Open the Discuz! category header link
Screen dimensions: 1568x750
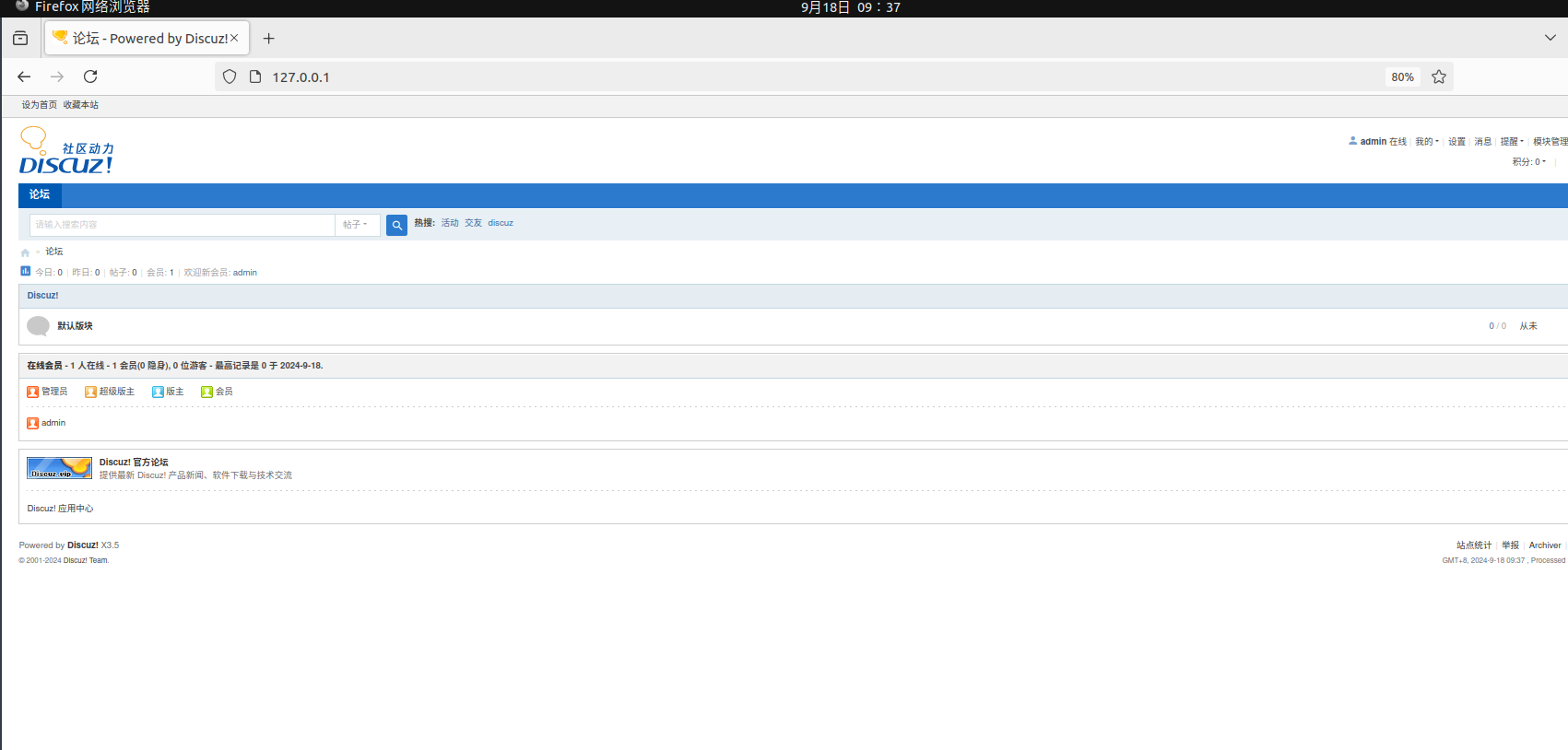pyautogui.click(x=42, y=296)
